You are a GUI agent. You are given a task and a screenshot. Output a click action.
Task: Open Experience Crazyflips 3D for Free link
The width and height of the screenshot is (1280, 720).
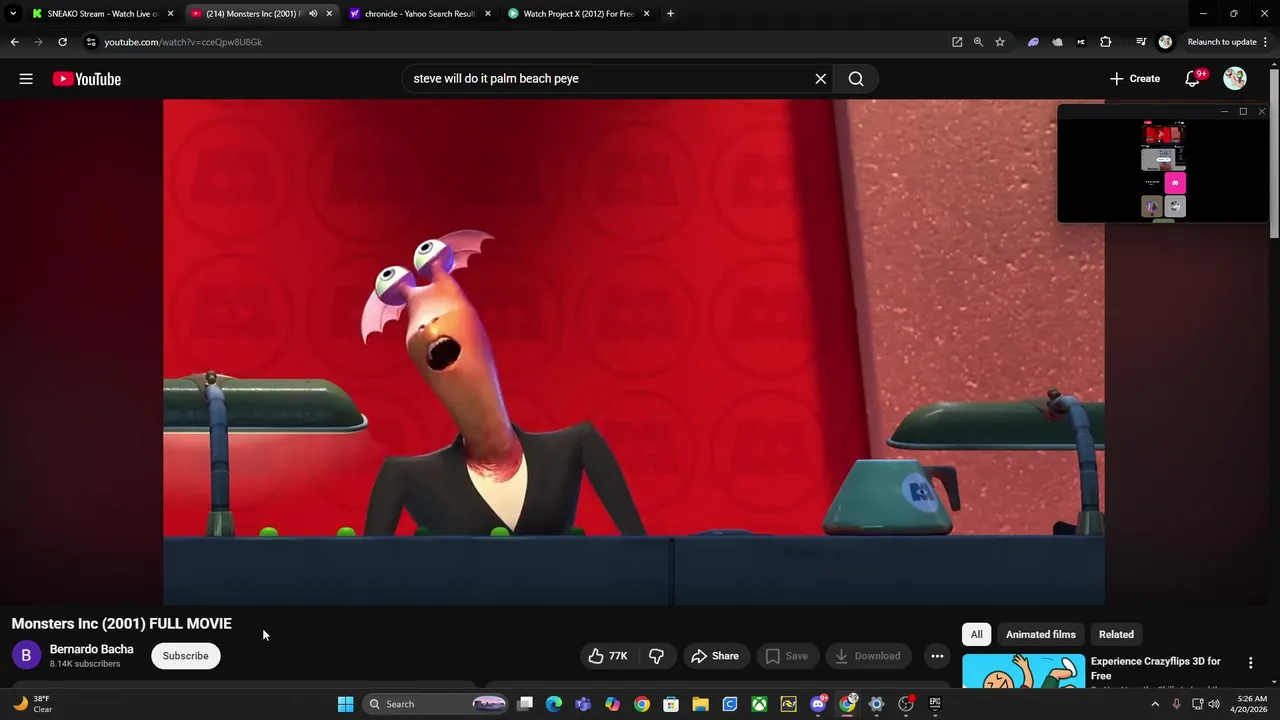(x=1156, y=668)
